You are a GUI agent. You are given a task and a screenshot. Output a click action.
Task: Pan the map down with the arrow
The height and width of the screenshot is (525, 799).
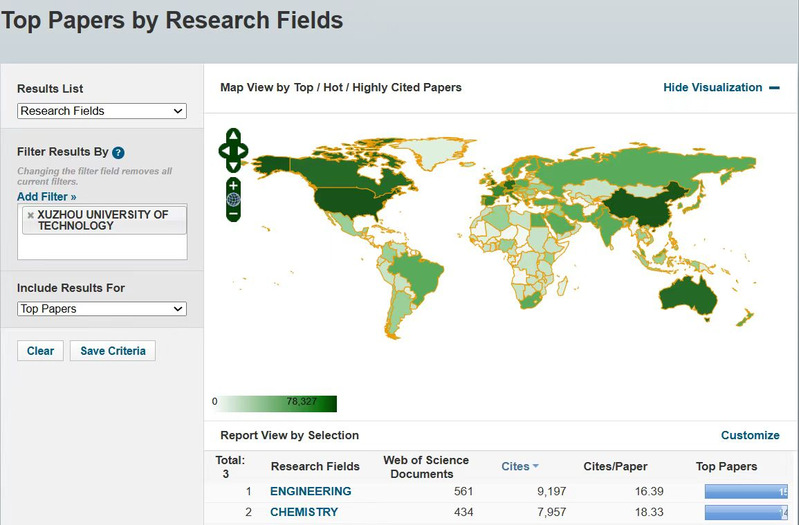coord(233,166)
